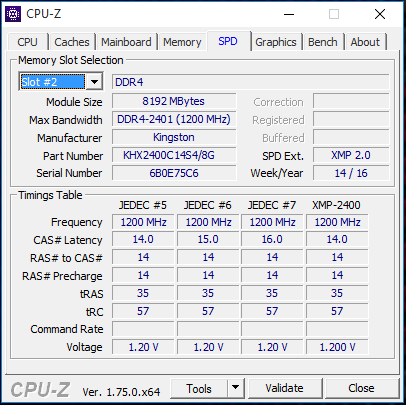Click the JEDEC #6 CAS# Latency 15.0 cell
406x405 pixels.
pos(208,239)
